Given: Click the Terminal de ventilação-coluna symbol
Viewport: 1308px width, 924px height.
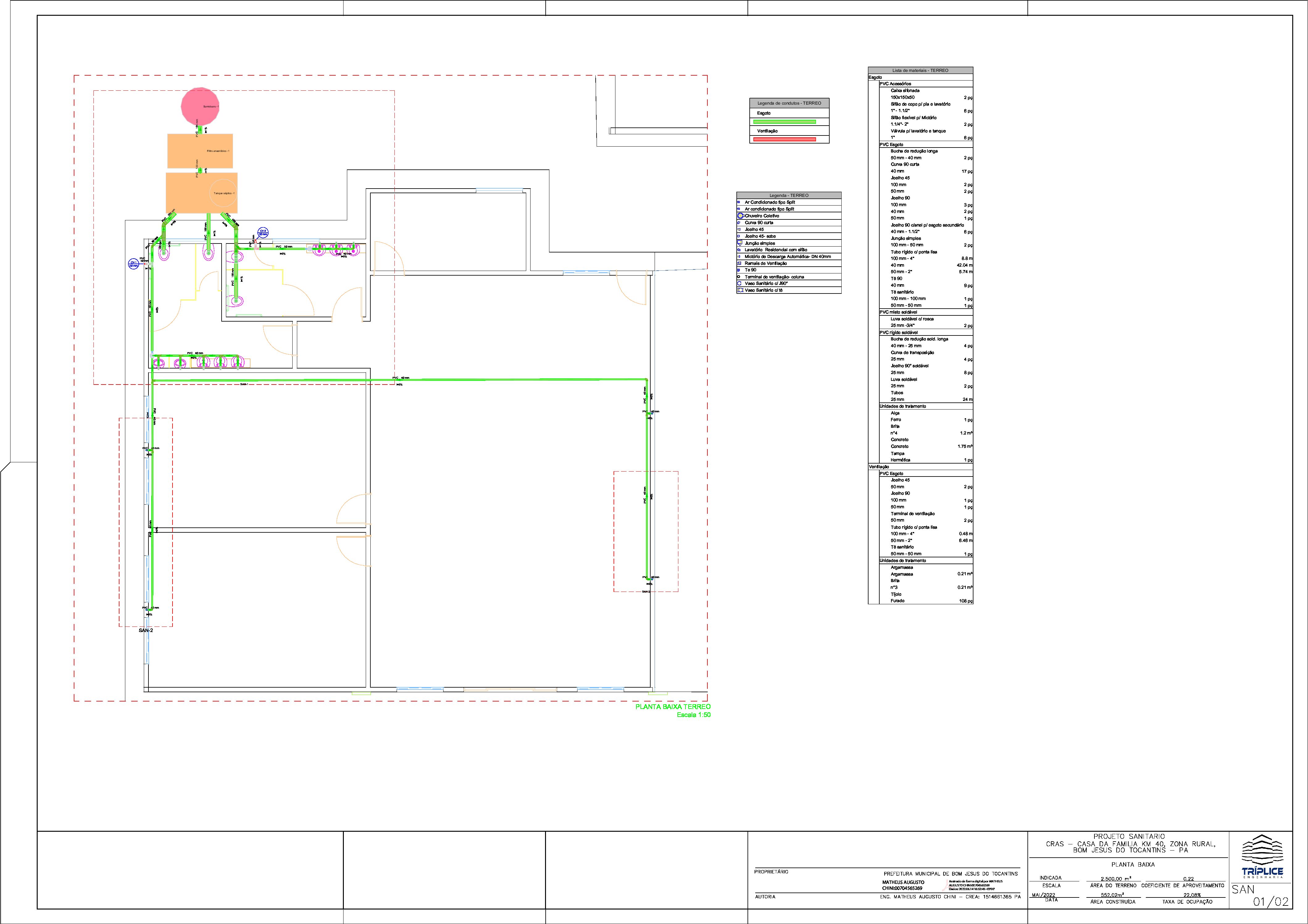Looking at the screenshot, I should click(x=739, y=277).
